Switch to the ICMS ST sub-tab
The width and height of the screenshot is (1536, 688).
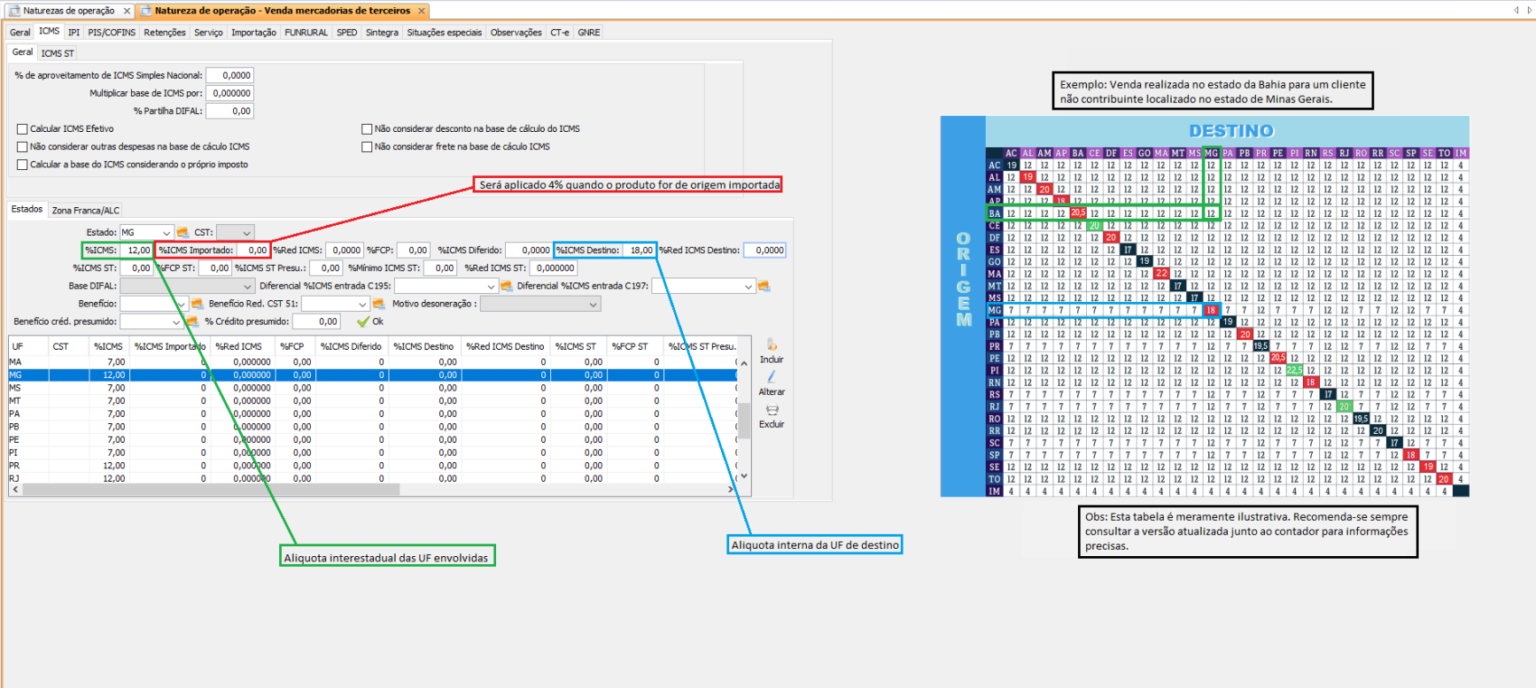[x=58, y=52]
